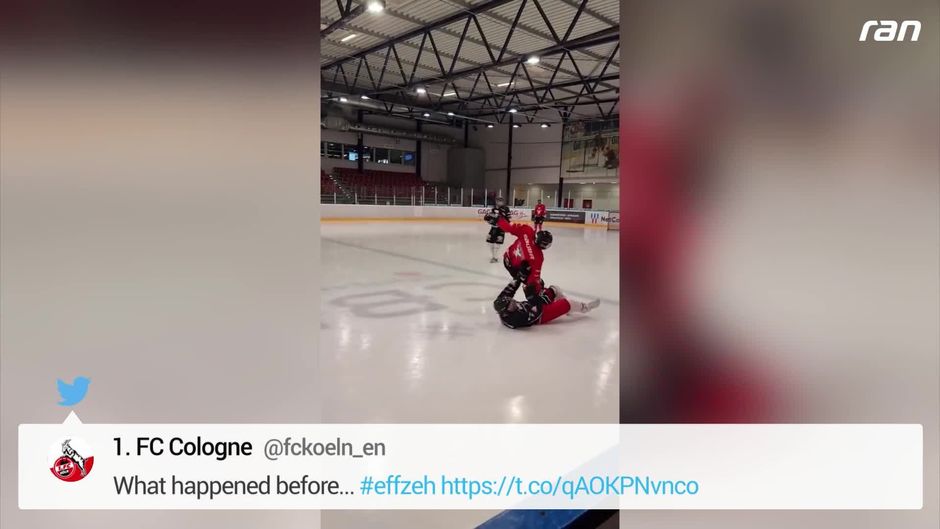Open the #effzeh hashtag
Viewport: 940px width, 529px height.
pos(397,486)
